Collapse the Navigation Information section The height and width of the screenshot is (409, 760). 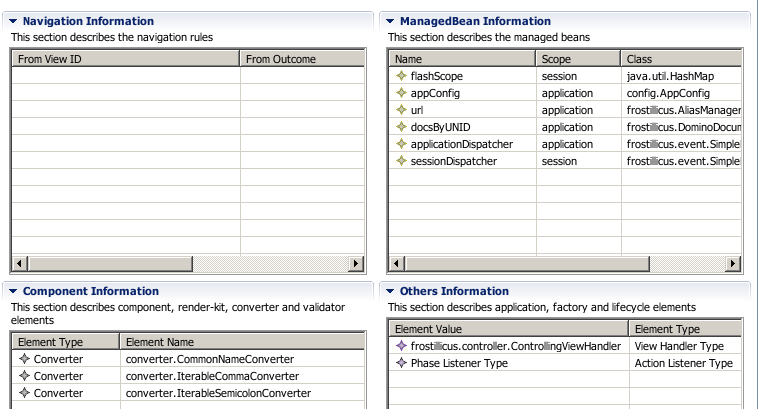(x=13, y=21)
